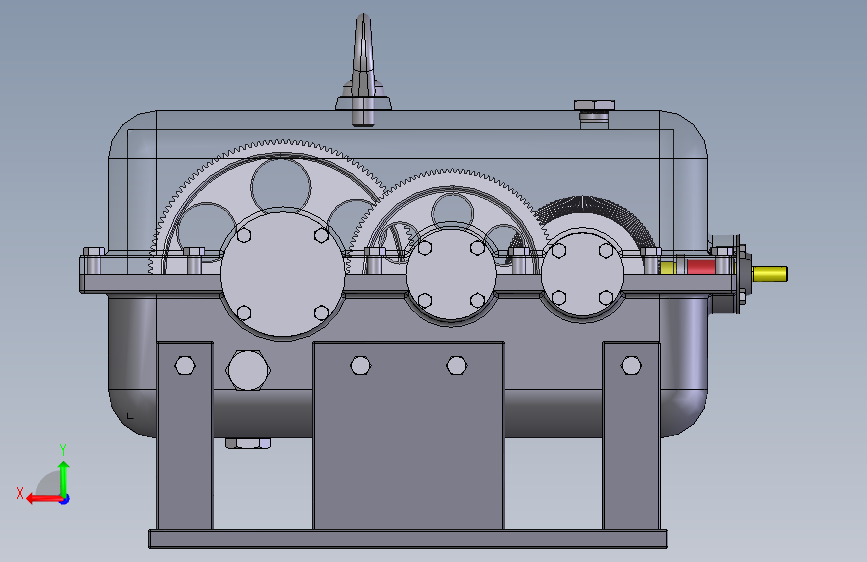Select the small yellow segment beside the red part

point(668,268)
